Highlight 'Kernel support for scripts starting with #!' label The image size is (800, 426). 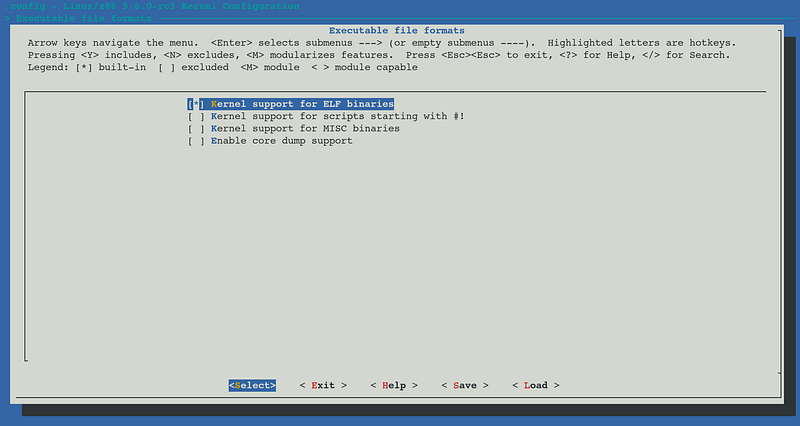(x=337, y=116)
